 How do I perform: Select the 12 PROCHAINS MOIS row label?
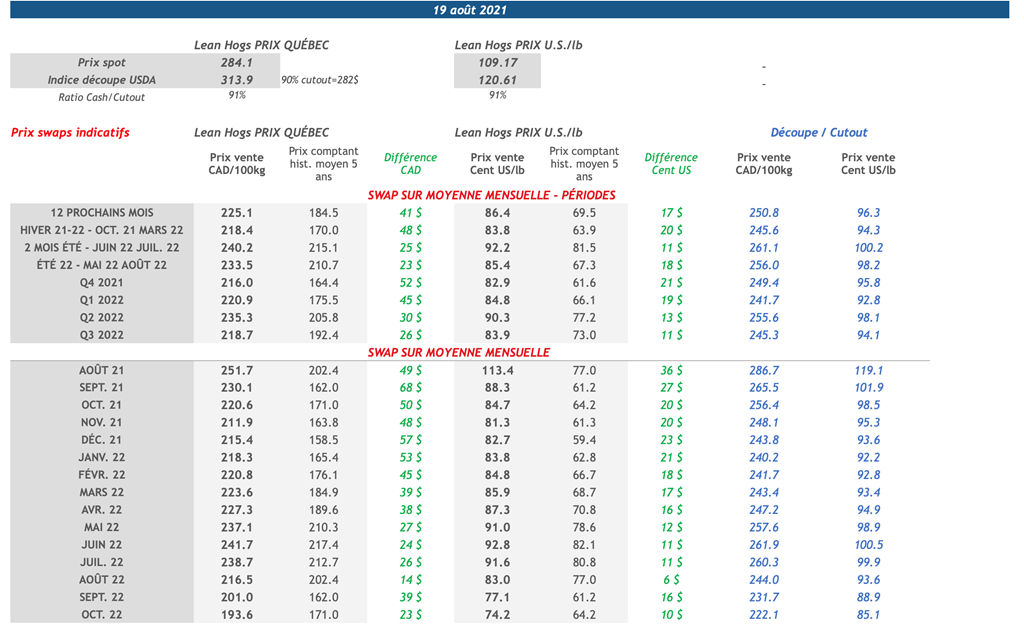102,213
